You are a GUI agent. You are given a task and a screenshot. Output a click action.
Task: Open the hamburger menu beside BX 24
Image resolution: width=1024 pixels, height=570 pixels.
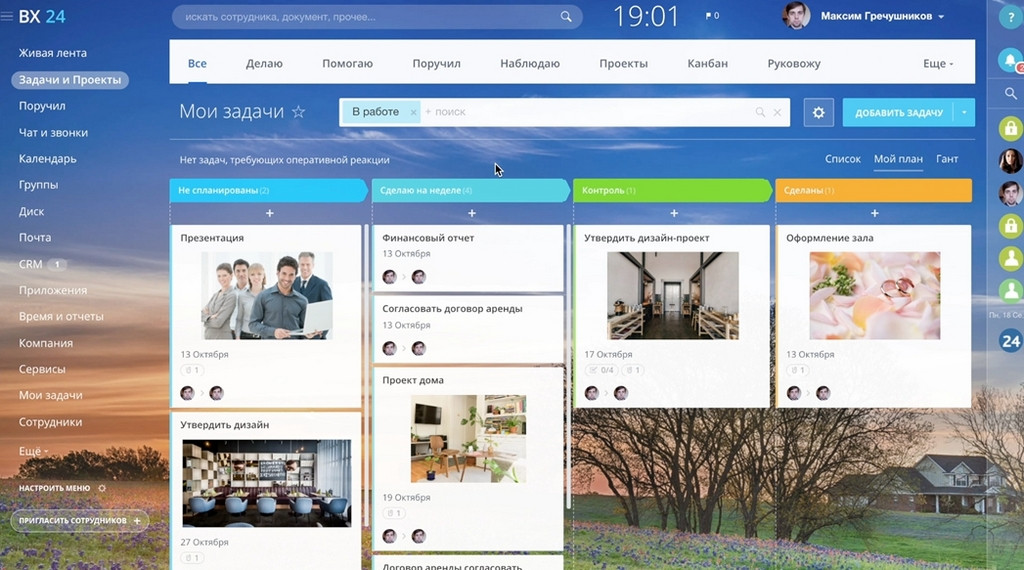coord(7,16)
